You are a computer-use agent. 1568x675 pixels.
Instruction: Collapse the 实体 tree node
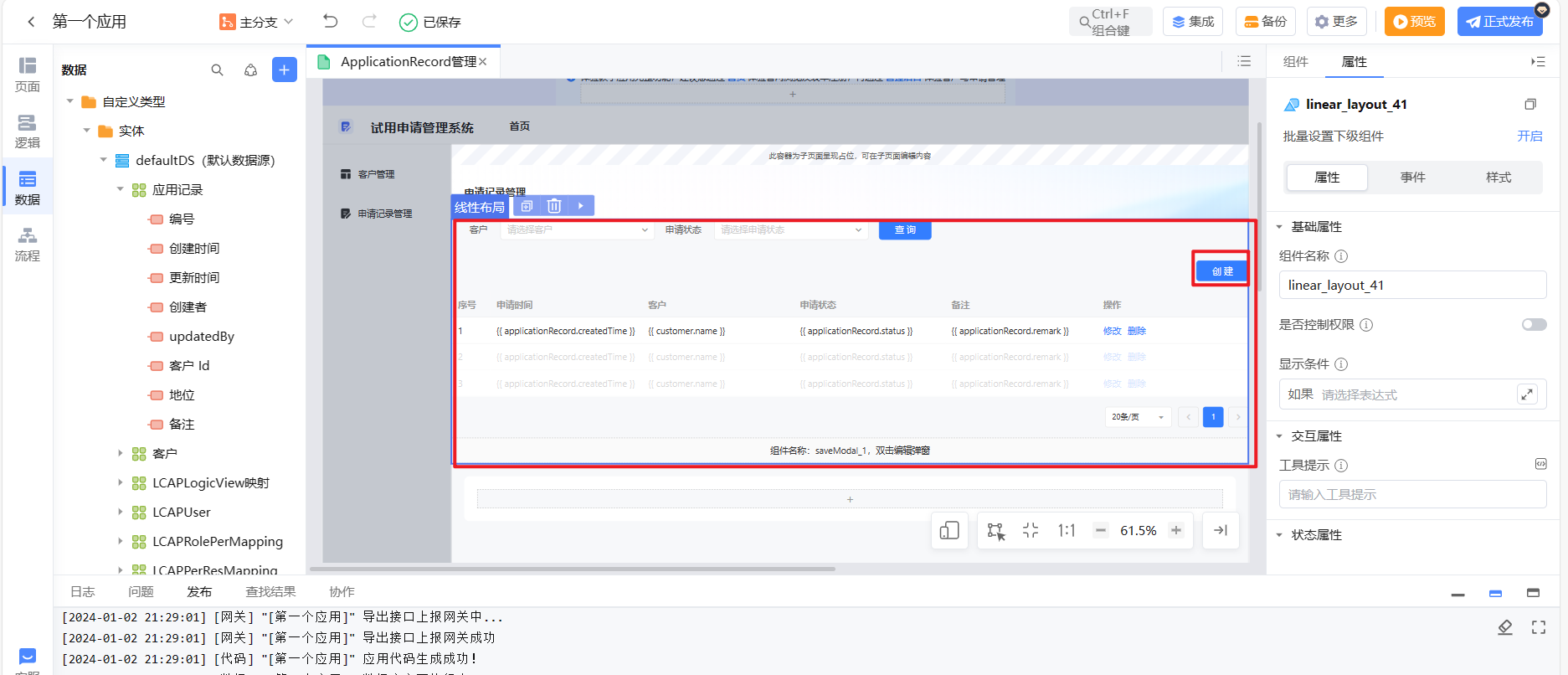(87, 131)
